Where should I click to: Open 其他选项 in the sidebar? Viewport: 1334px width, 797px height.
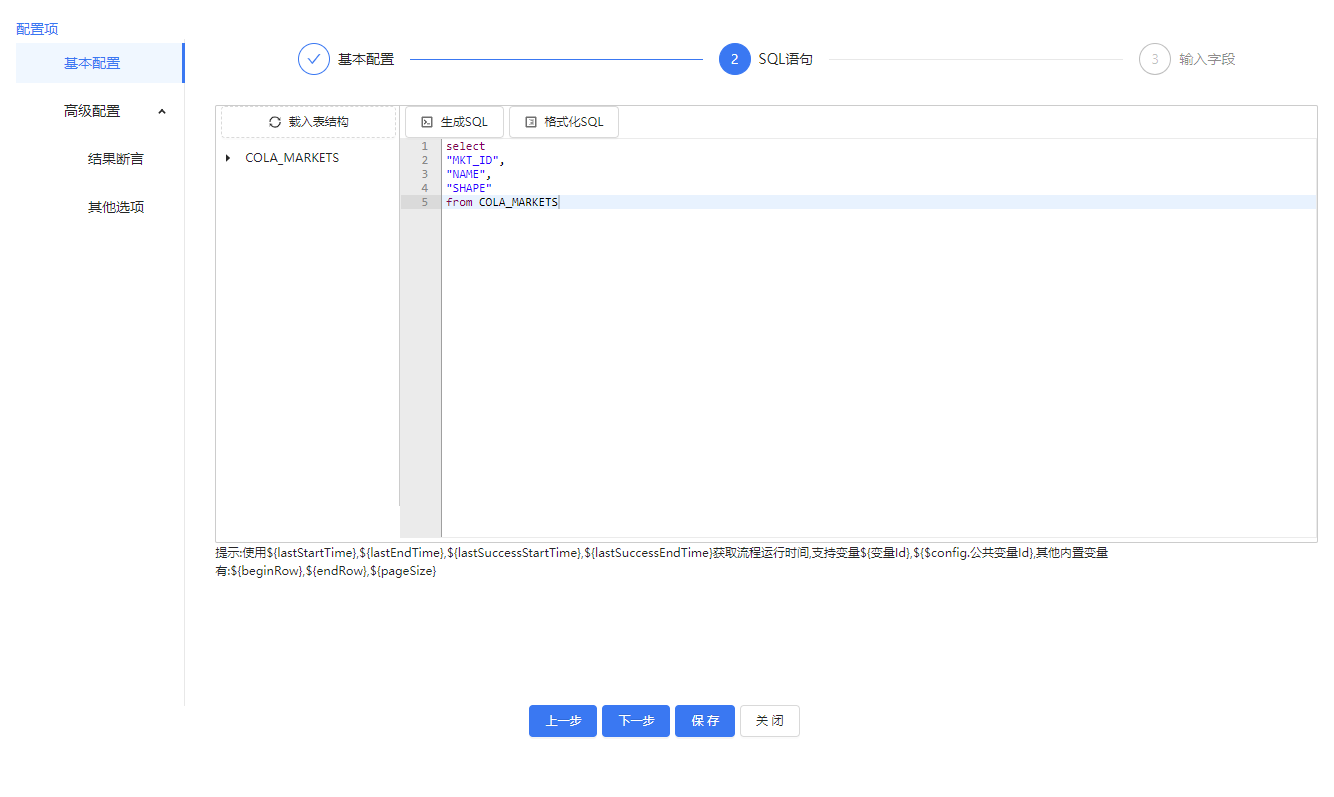pyautogui.click(x=116, y=207)
